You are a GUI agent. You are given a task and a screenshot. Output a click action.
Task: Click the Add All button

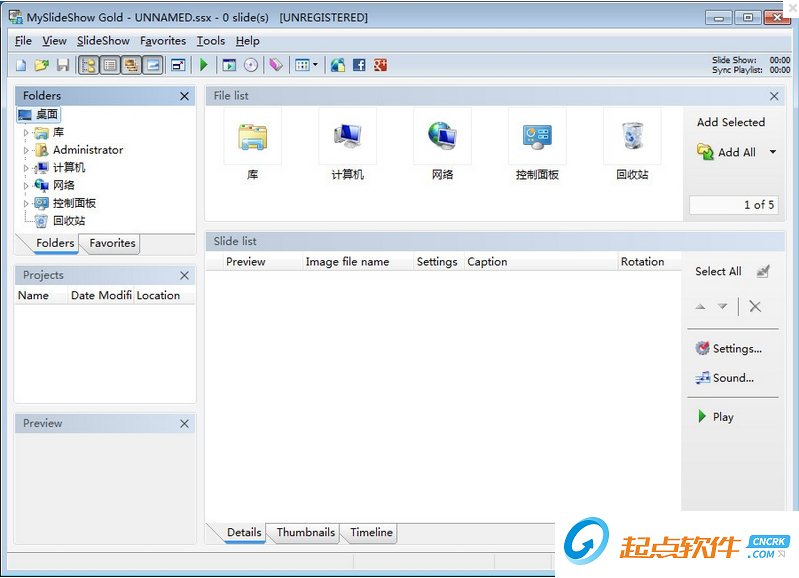(x=727, y=152)
